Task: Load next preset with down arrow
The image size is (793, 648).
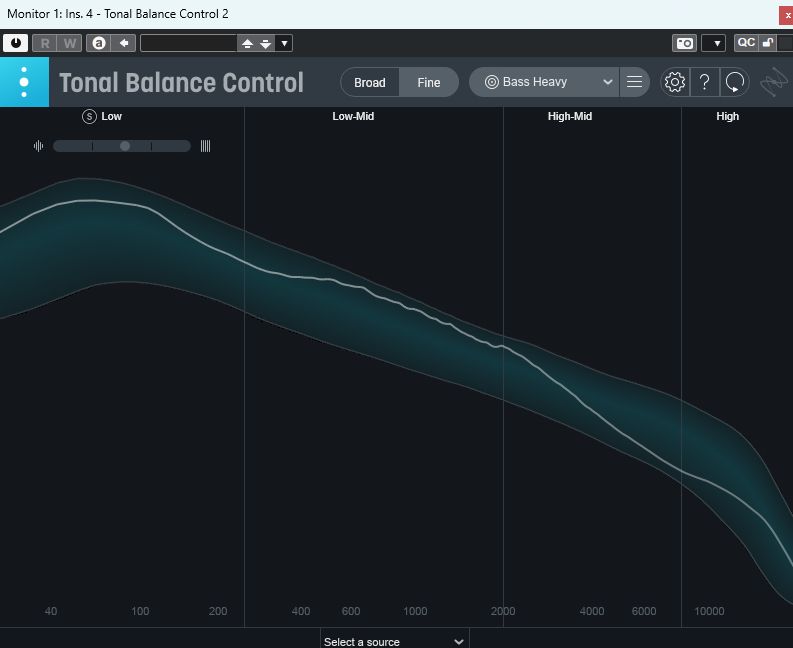Action: tap(266, 44)
